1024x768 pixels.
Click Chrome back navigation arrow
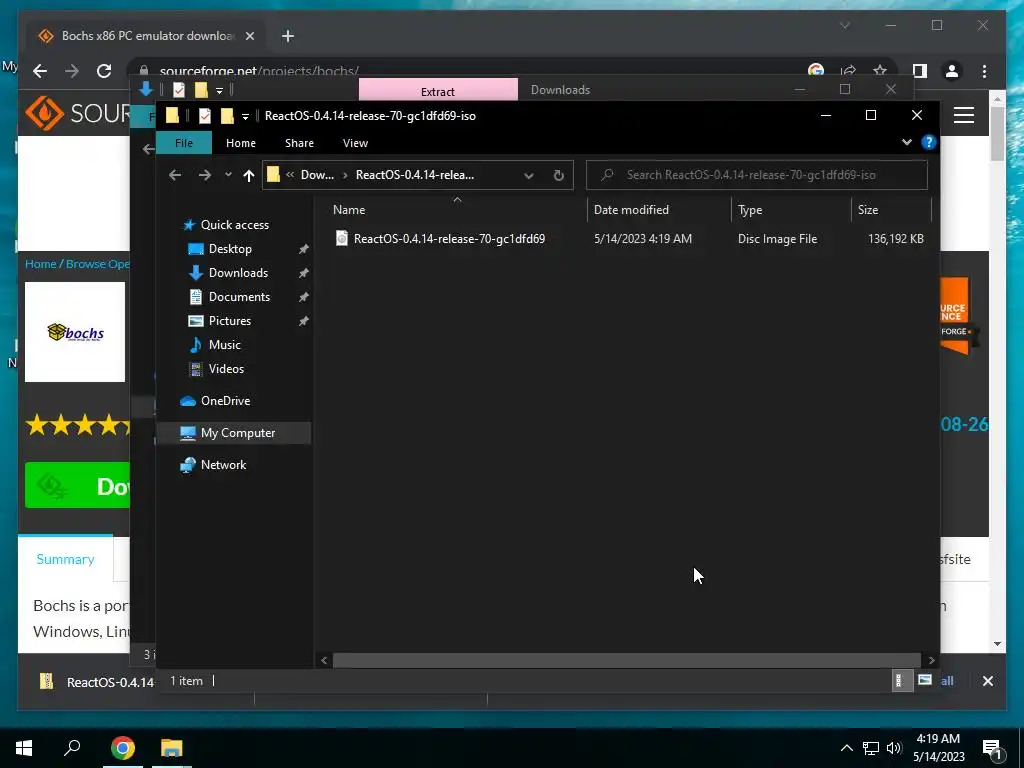[40, 71]
